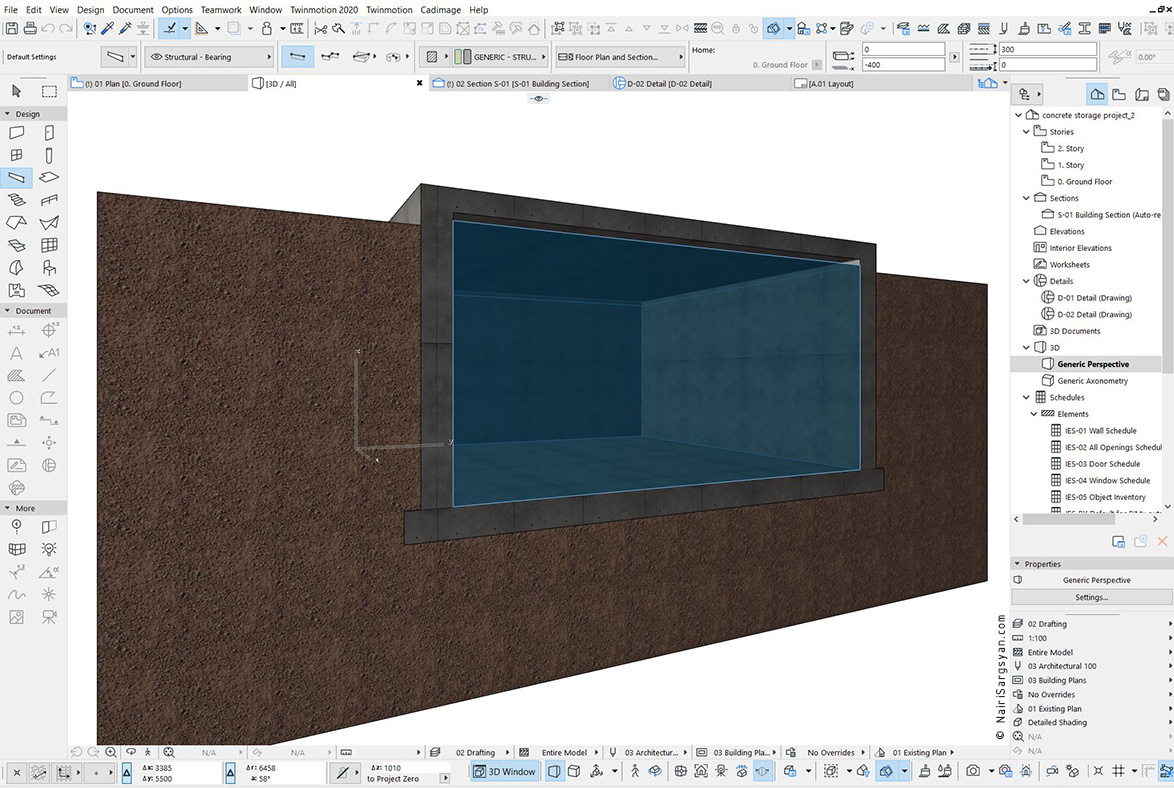Select the Marquee tool in the toolbox
Viewport: 1174px width, 788px height.
[x=49, y=91]
